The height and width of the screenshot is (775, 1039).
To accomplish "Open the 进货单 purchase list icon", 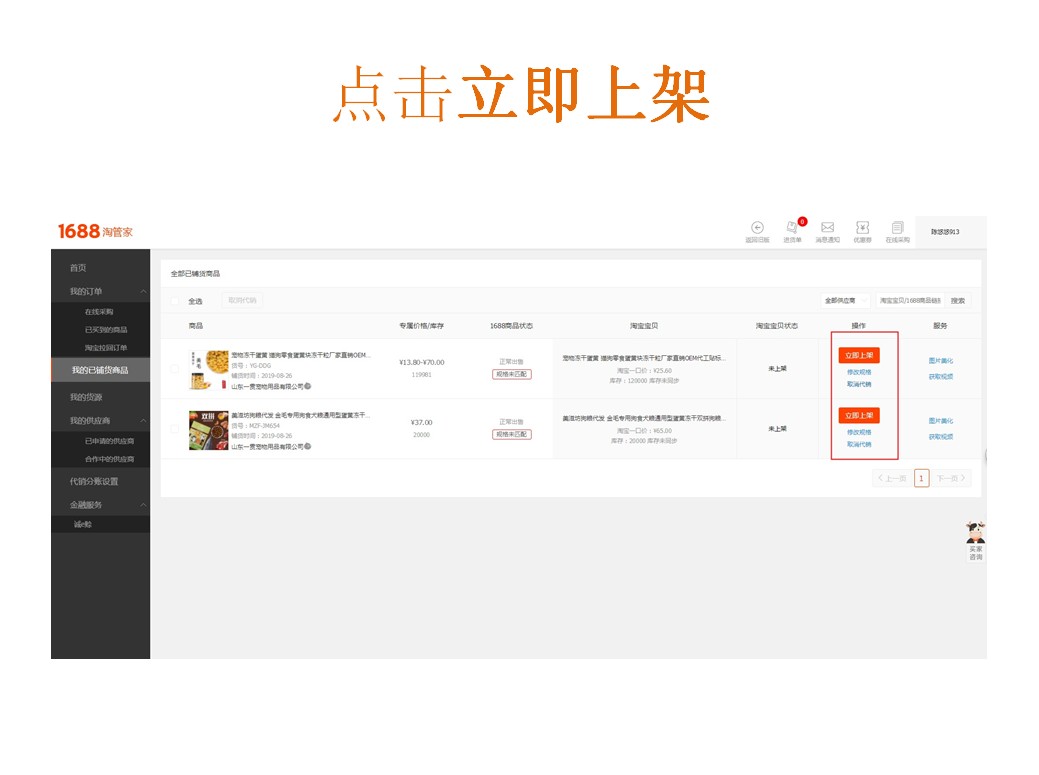I will tap(793, 231).
